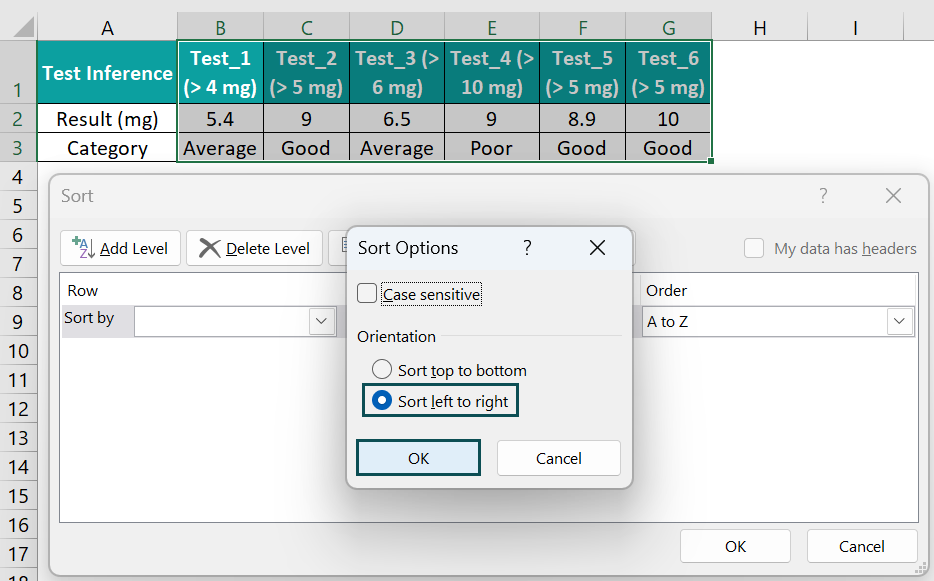Click the Poor category cell
Viewport: 934px width, 581px height.
[x=492, y=147]
